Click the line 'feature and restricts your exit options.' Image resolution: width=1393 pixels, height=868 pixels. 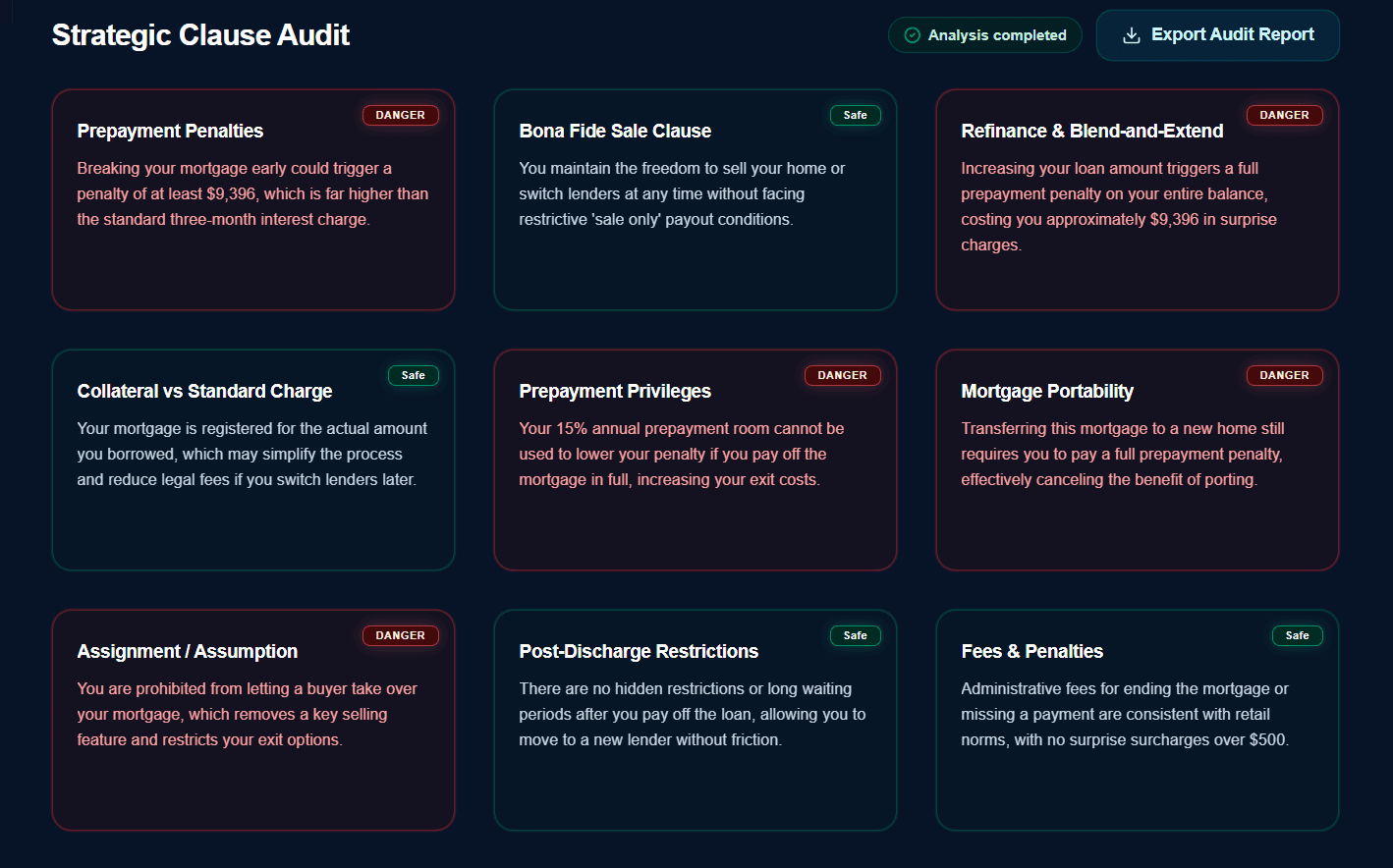[x=210, y=739]
